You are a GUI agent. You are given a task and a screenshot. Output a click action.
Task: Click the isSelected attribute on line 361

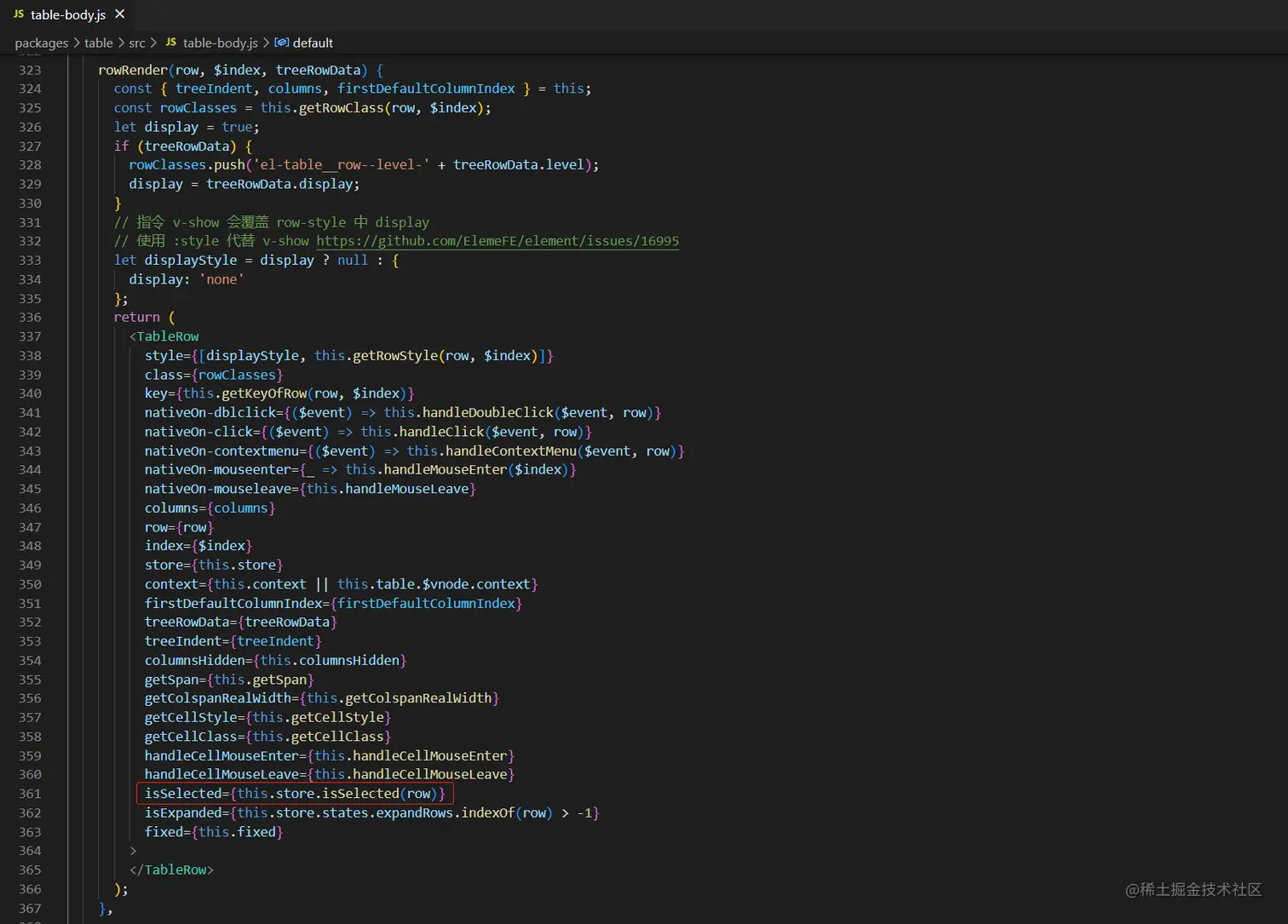183,794
